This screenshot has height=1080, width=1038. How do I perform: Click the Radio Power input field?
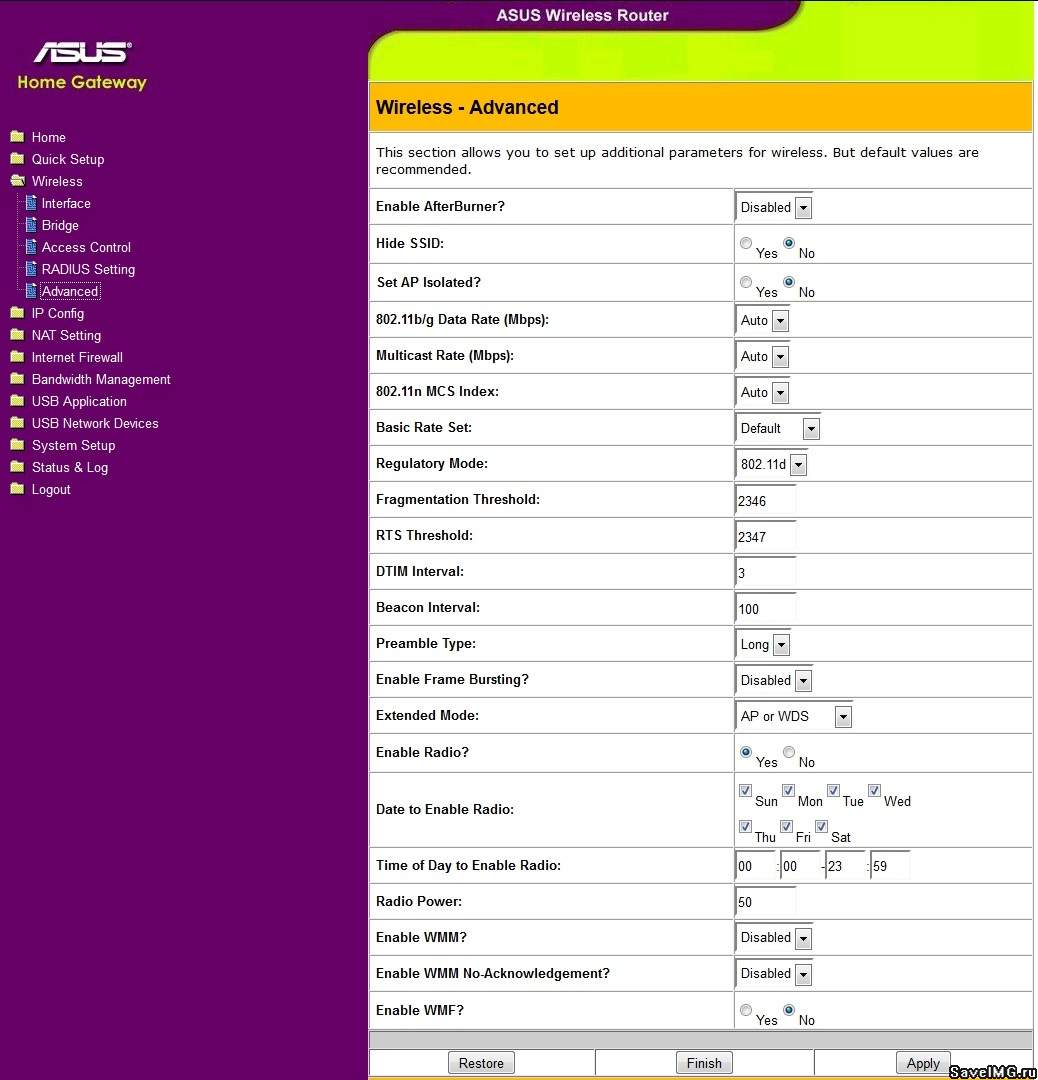(x=766, y=902)
